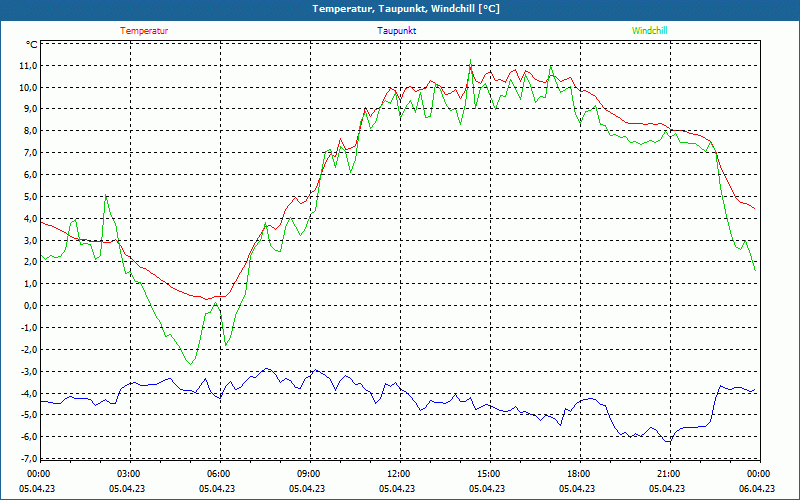The image size is (800, 500).
Task: Click the 2,0 y-axis value
Action: pos(30,262)
